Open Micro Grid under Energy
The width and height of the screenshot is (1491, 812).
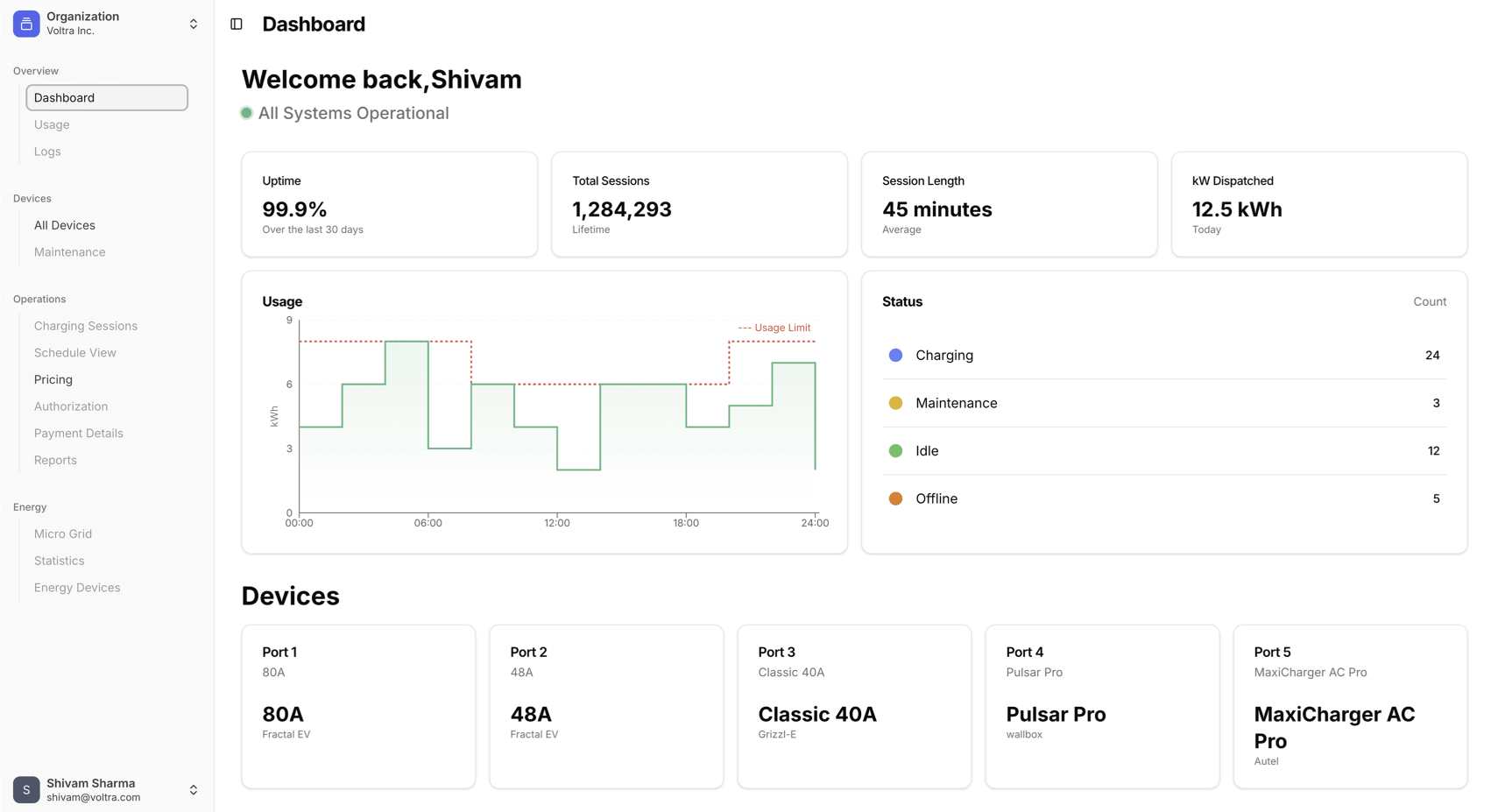point(63,534)
